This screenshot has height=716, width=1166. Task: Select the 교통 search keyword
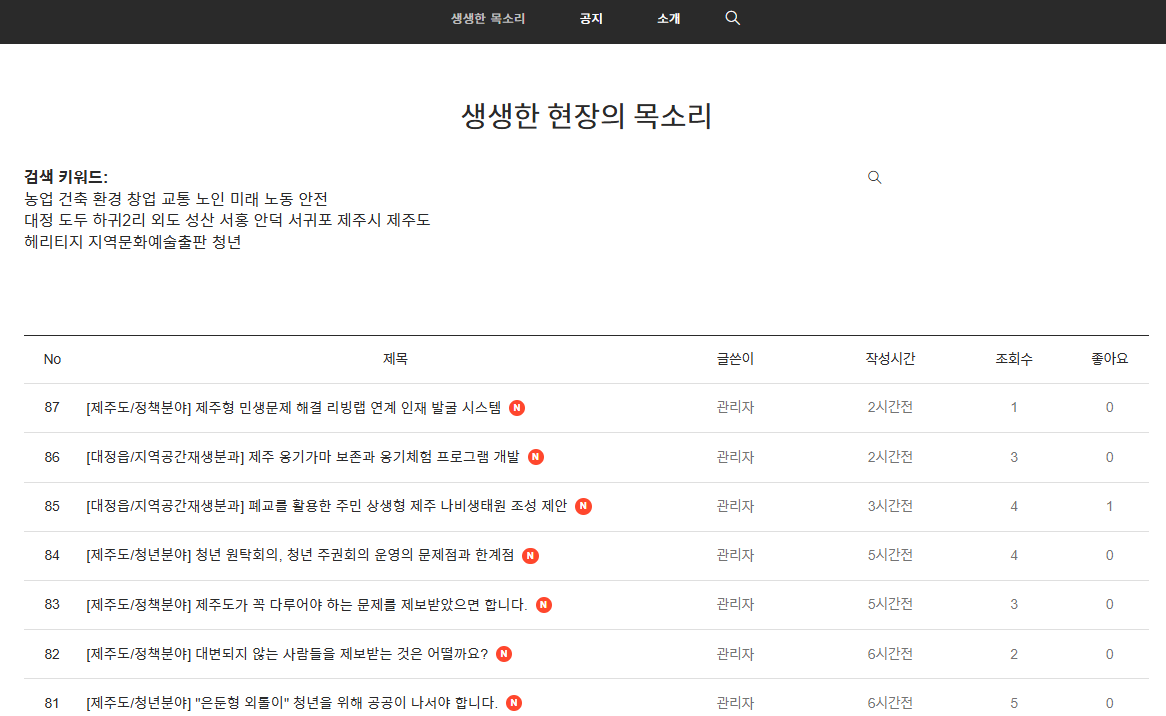175,199
